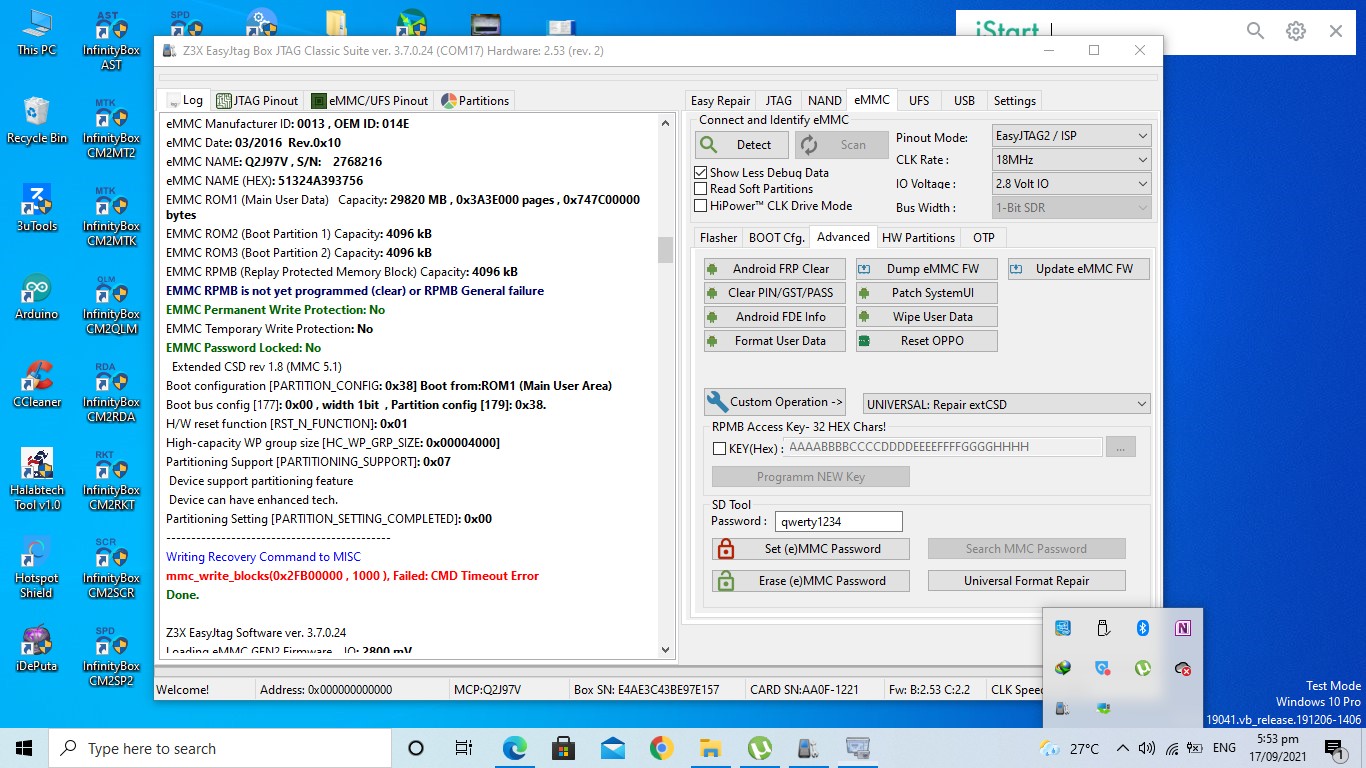Open IO Voltage dropdown
The image size is (1366, 768).
[x=1071, y=183]
